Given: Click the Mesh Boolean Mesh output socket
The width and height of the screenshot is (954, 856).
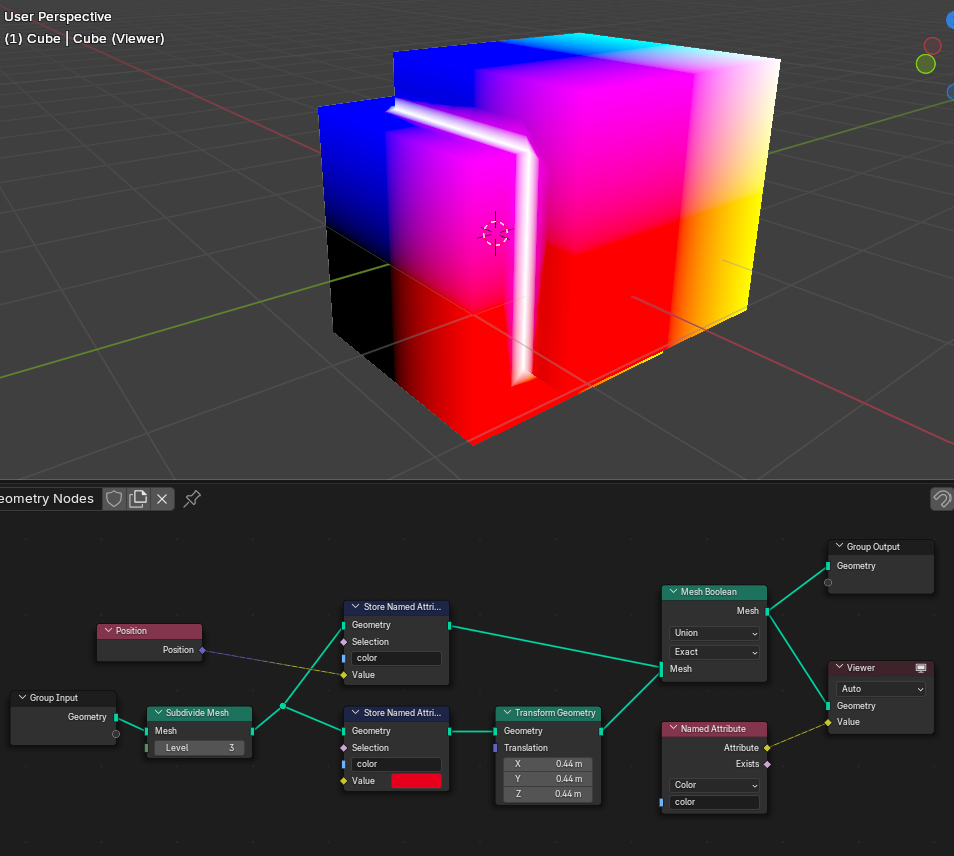Looking at the screenshot, I should [x=767, y=611].
